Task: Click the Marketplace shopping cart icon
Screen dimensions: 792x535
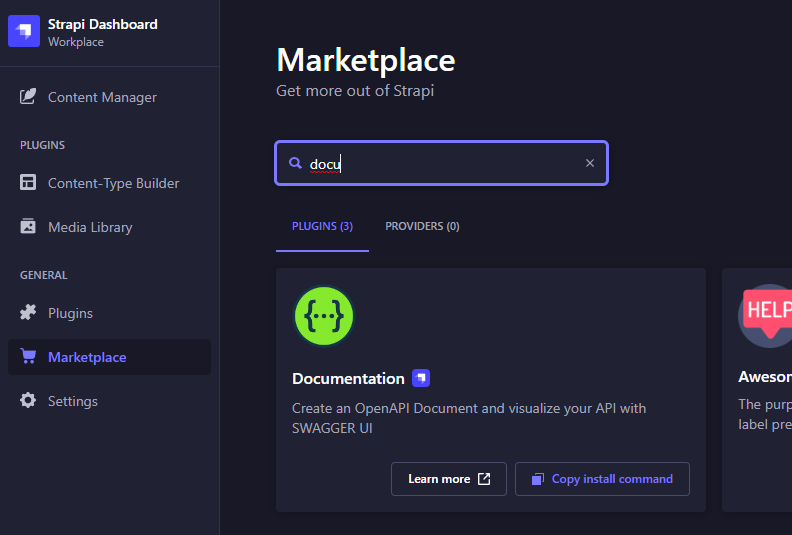Action: 28,357
